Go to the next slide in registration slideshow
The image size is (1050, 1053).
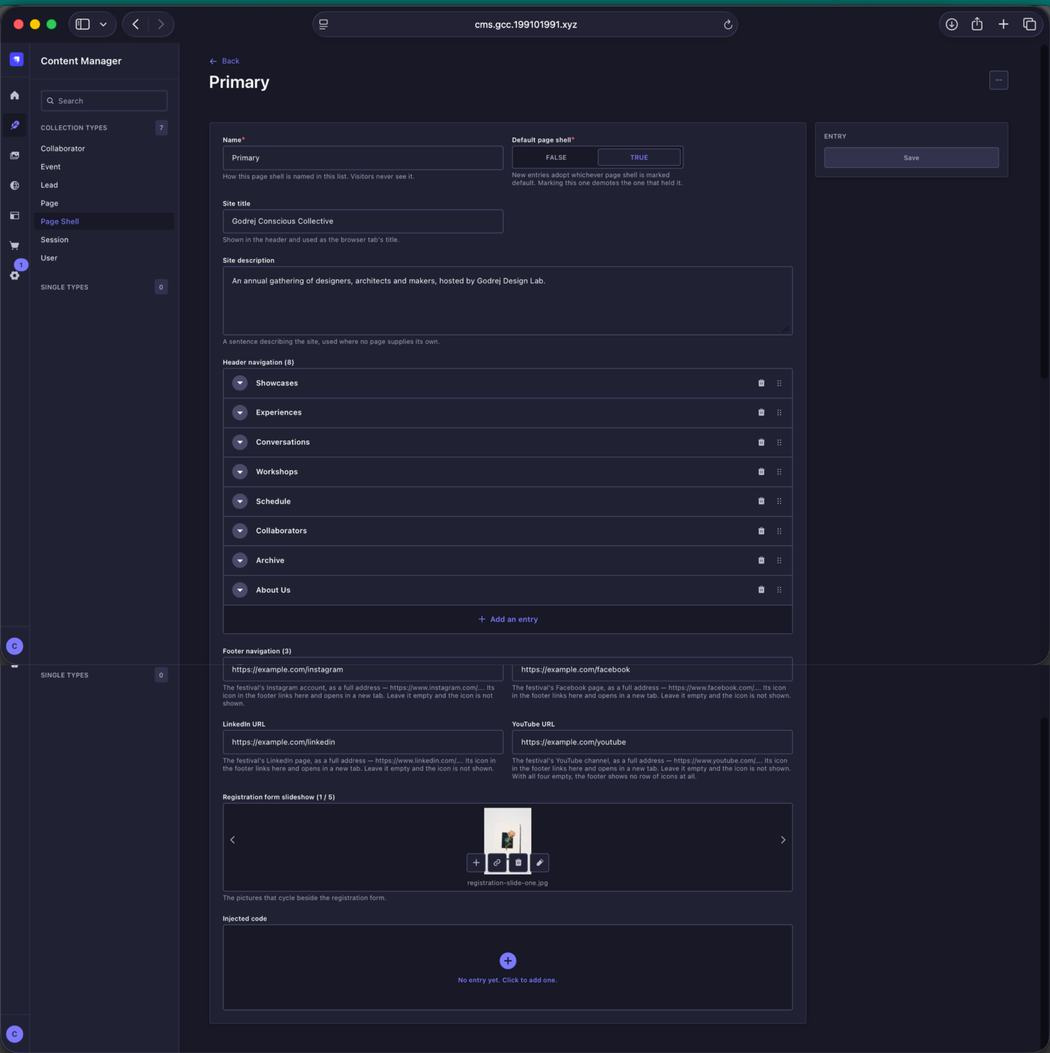[783, 839]
